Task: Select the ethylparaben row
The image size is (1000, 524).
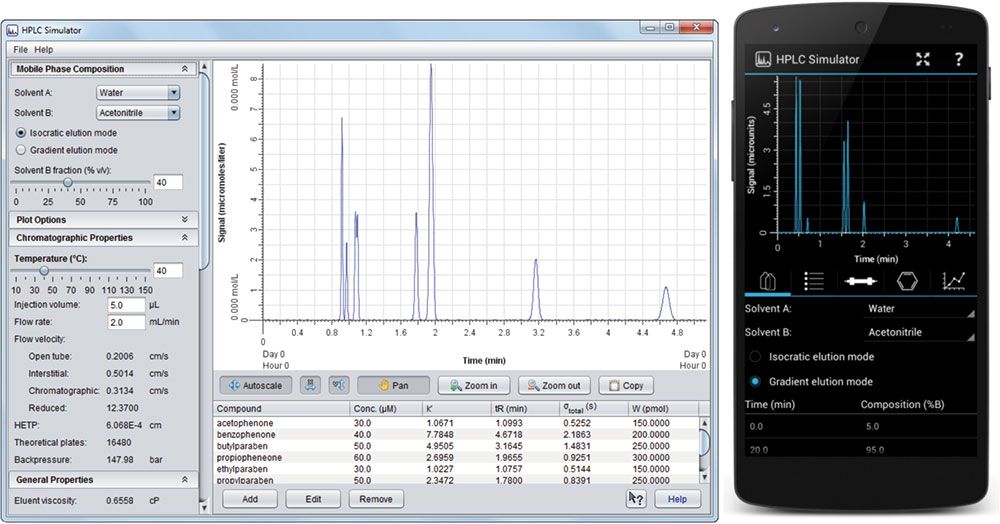Action: click(456, 469)
